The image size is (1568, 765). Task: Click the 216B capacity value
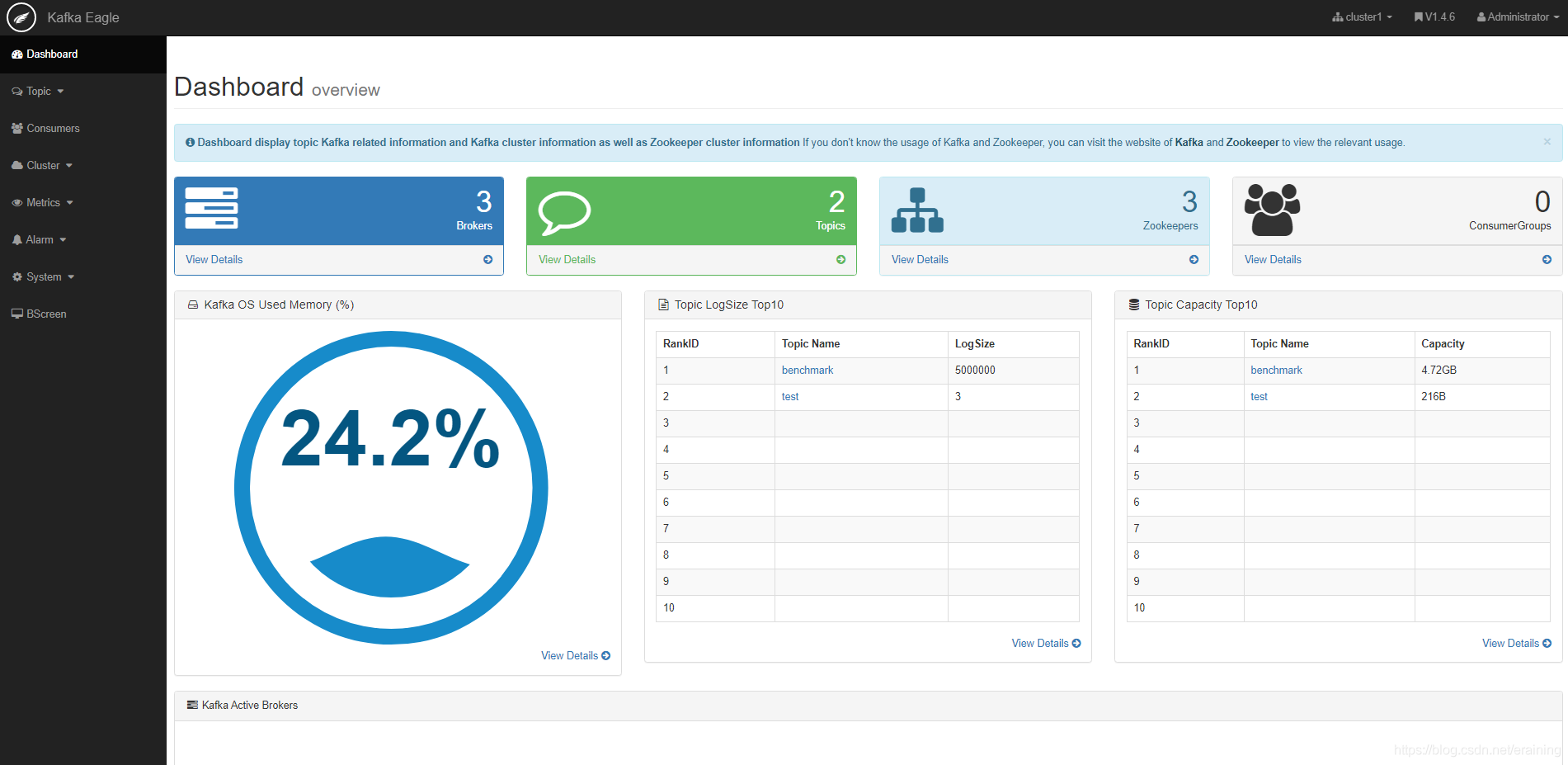click(x=1434, y=397)
